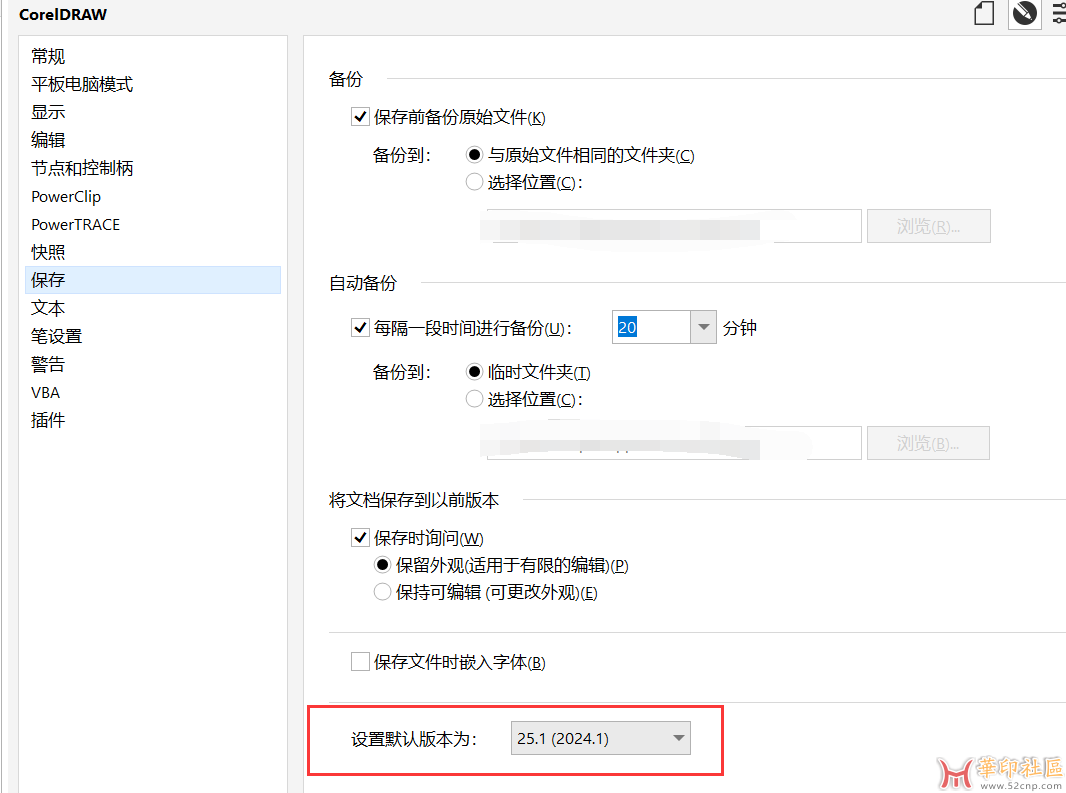Go to the 显示 options page
Screen dimensions: 1066x793
[153, 112]
